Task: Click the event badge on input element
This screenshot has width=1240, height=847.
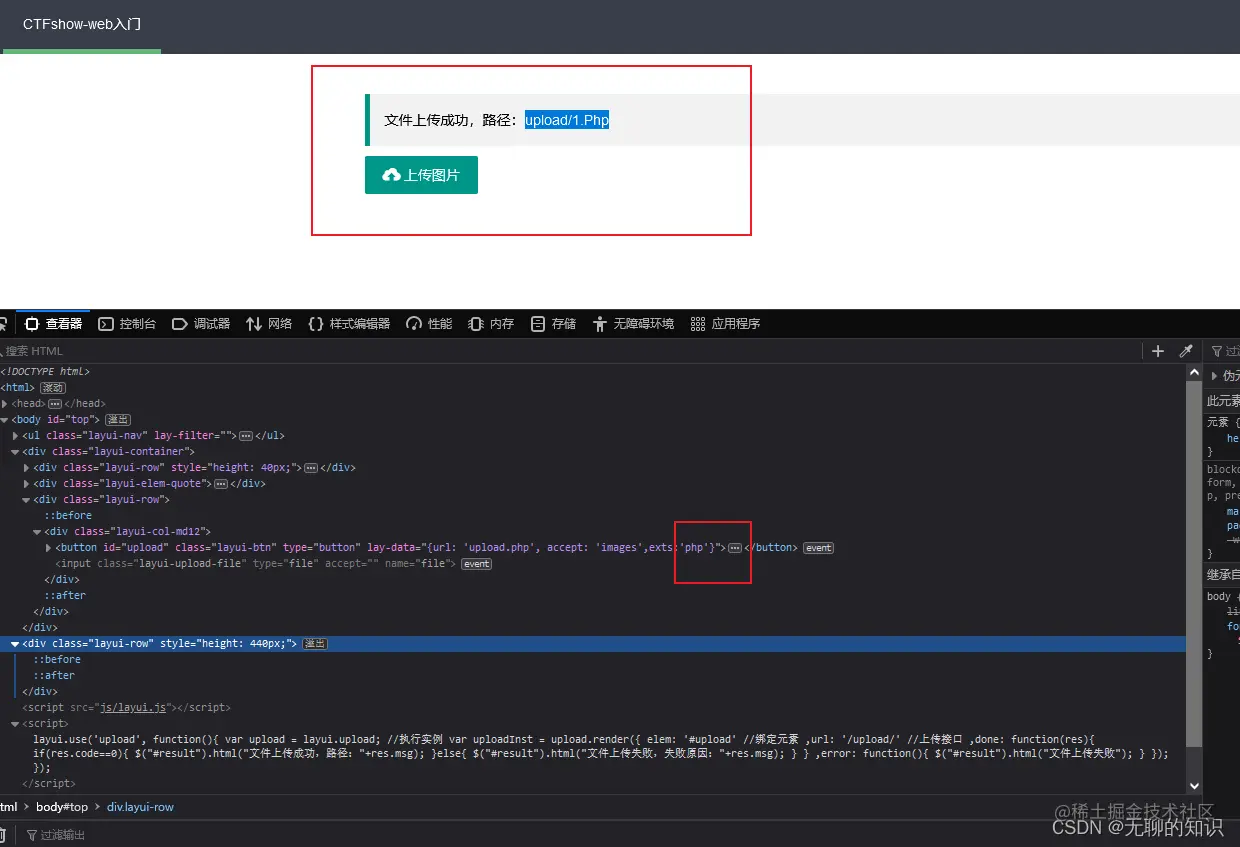Action: (476, 564)
